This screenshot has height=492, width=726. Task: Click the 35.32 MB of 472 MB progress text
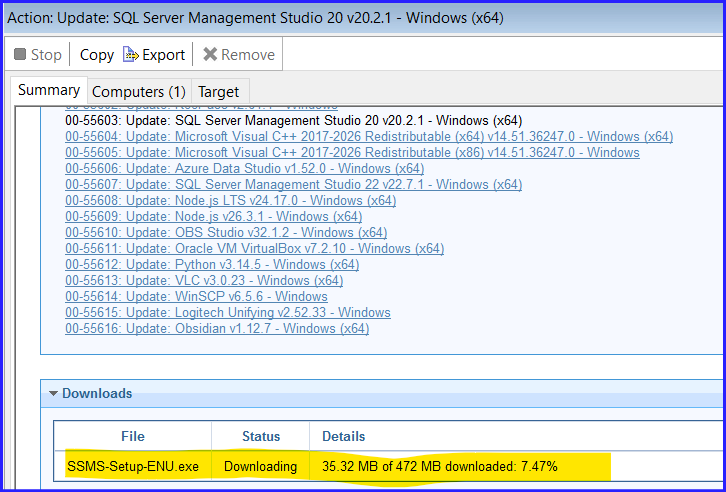[440, 467]
